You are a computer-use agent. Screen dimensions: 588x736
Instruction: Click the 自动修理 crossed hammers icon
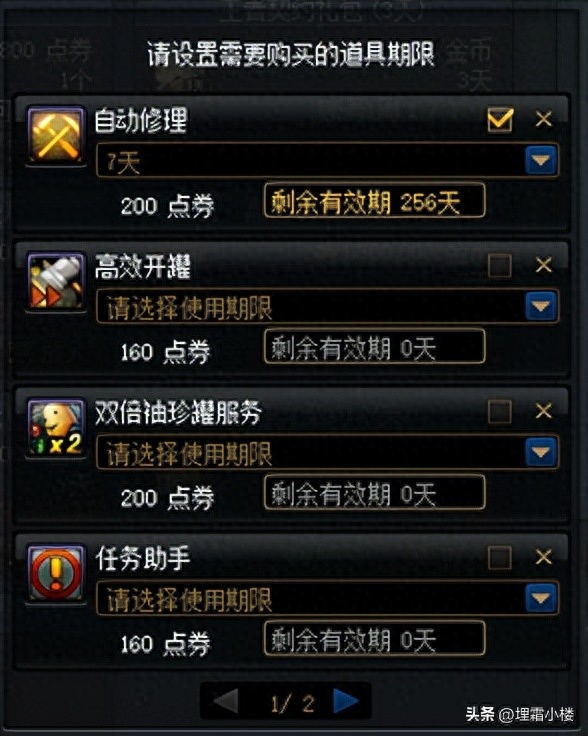coord(56,135)
